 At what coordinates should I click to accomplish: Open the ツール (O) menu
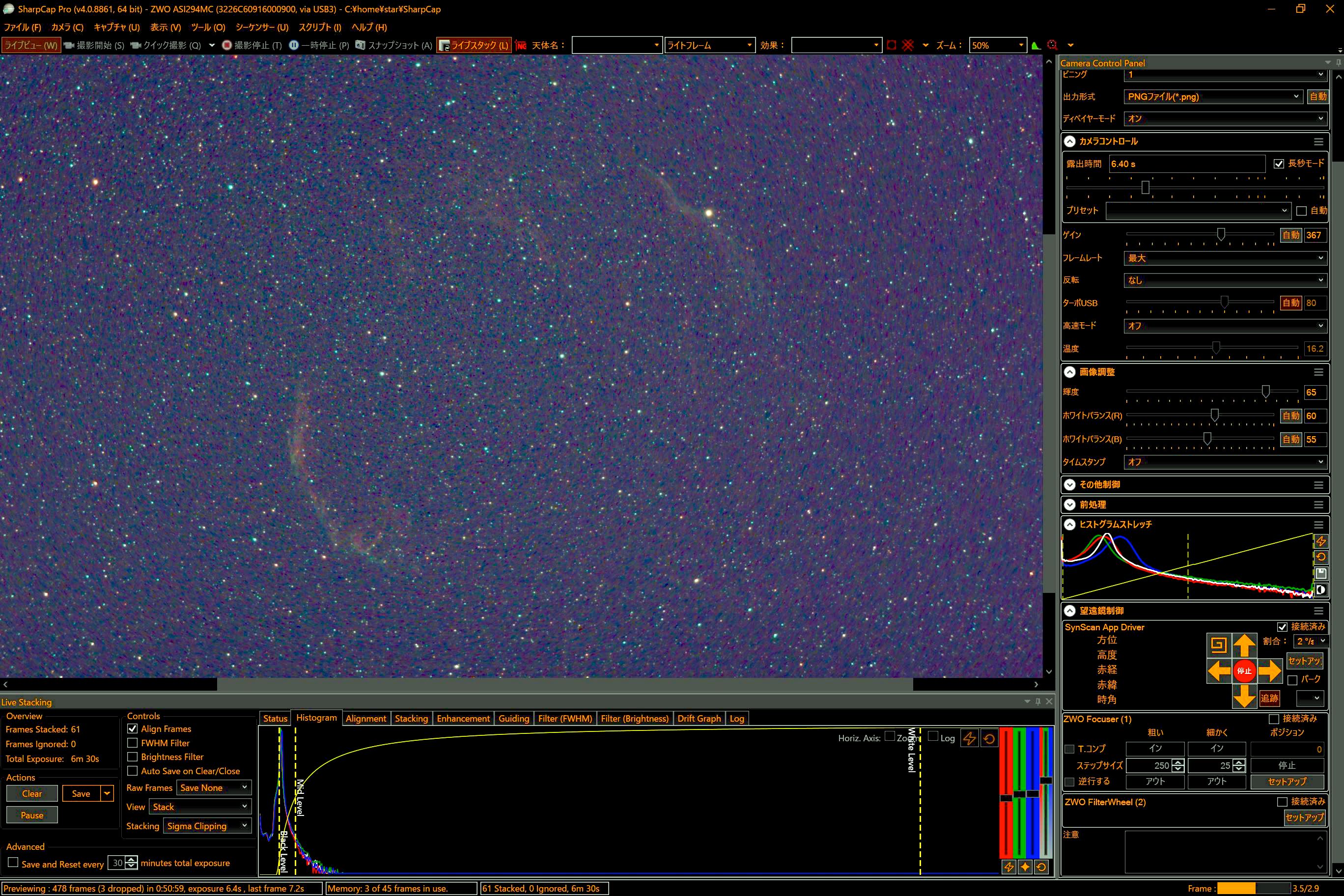click(x=208, y=27)
